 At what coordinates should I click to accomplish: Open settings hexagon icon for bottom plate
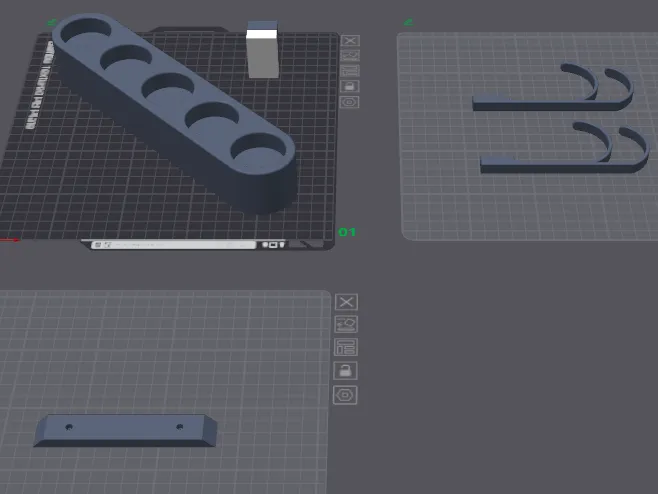(345, 395)
